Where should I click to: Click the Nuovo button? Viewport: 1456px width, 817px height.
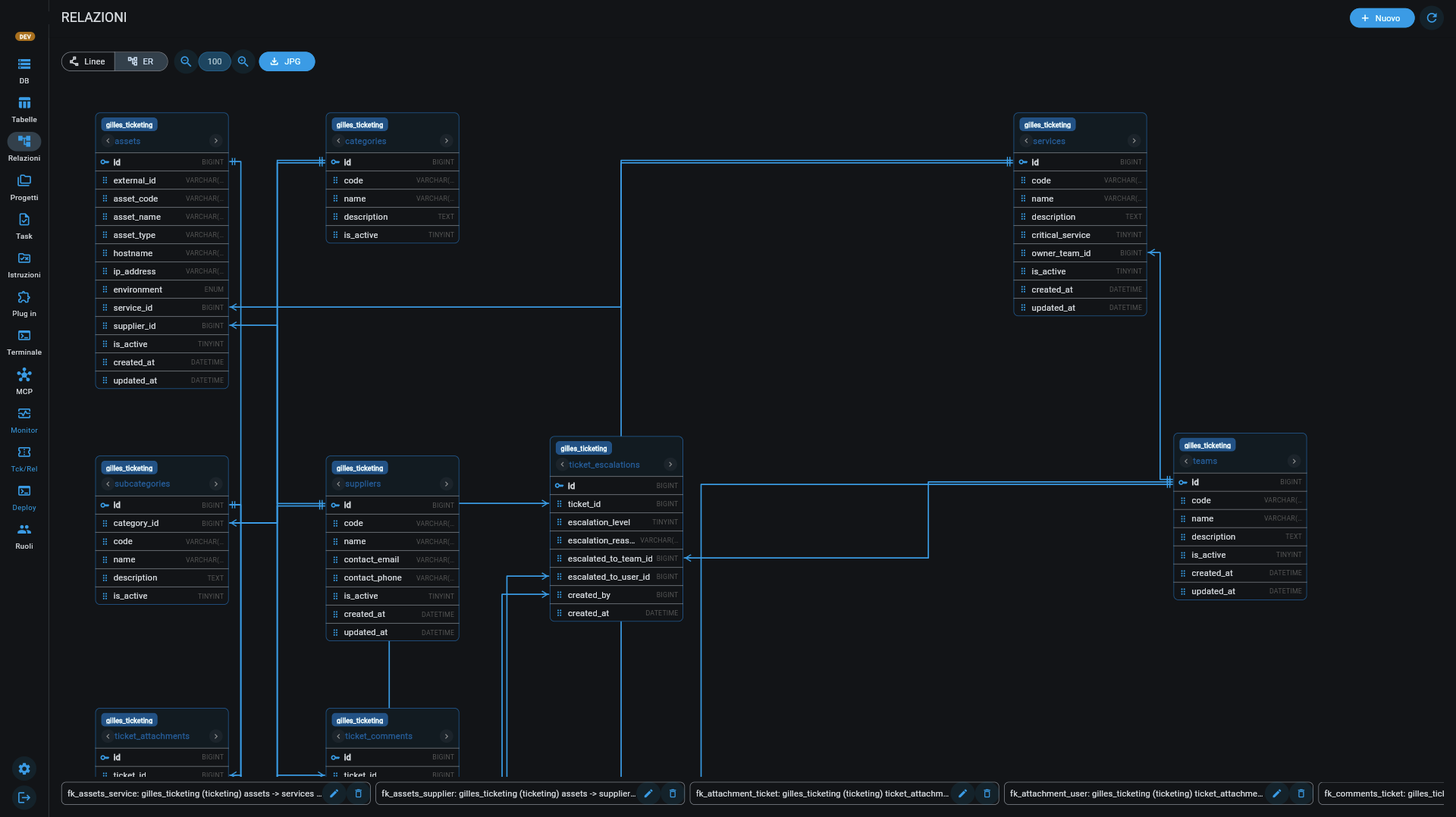(x=1382, y=18)
